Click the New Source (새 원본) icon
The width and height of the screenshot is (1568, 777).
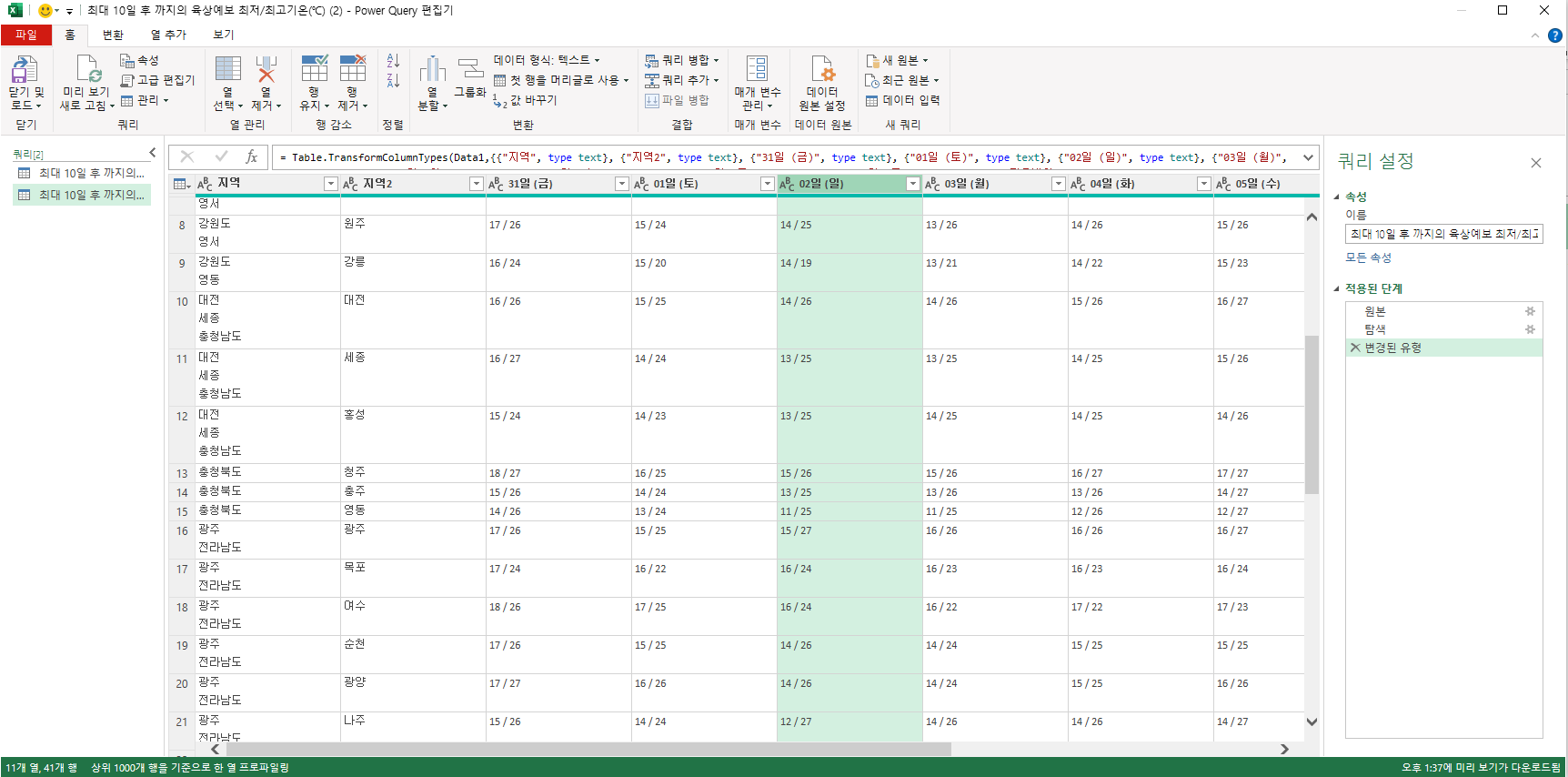click(x=872, y=60)
